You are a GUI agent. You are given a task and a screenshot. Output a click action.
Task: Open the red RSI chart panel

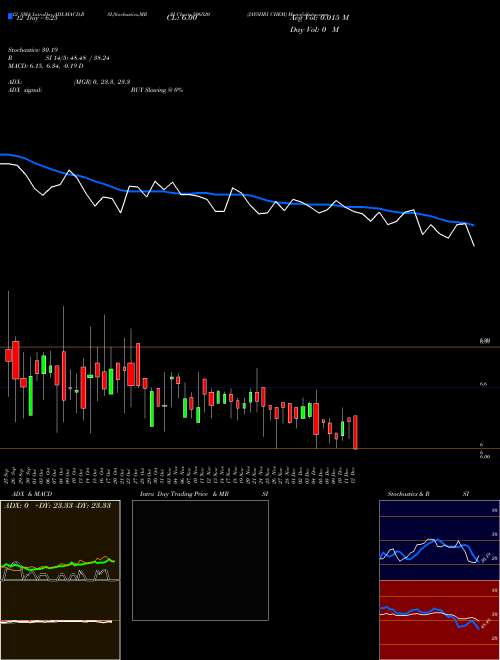pos(439,620)
